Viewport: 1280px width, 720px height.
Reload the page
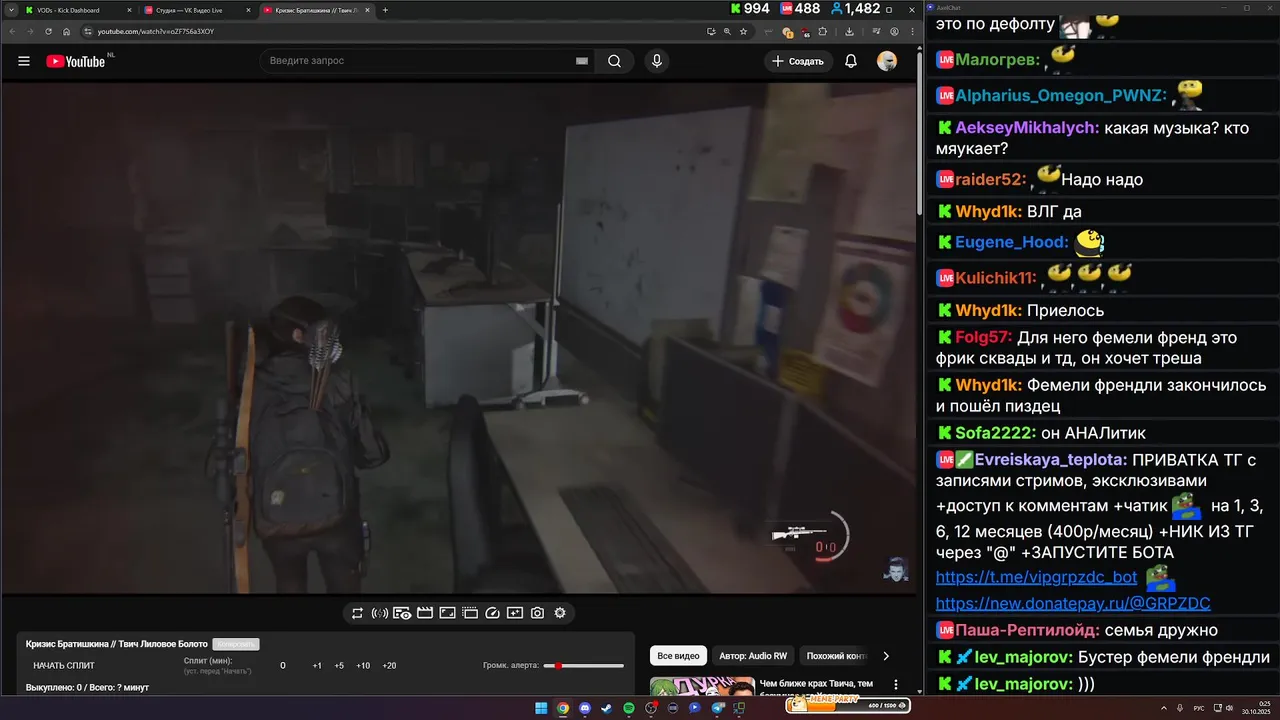pyautogui.click(x=49, y=31)
